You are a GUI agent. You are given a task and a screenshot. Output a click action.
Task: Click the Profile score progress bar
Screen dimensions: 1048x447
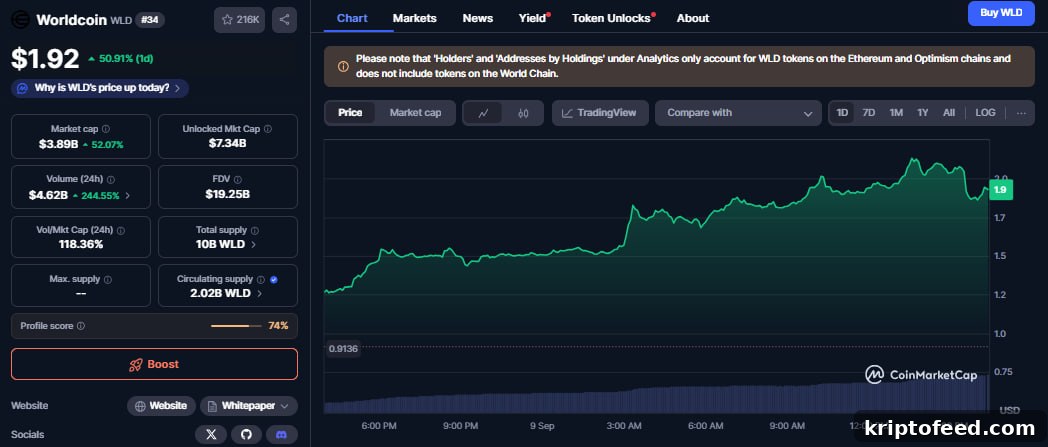coord(236,326)
